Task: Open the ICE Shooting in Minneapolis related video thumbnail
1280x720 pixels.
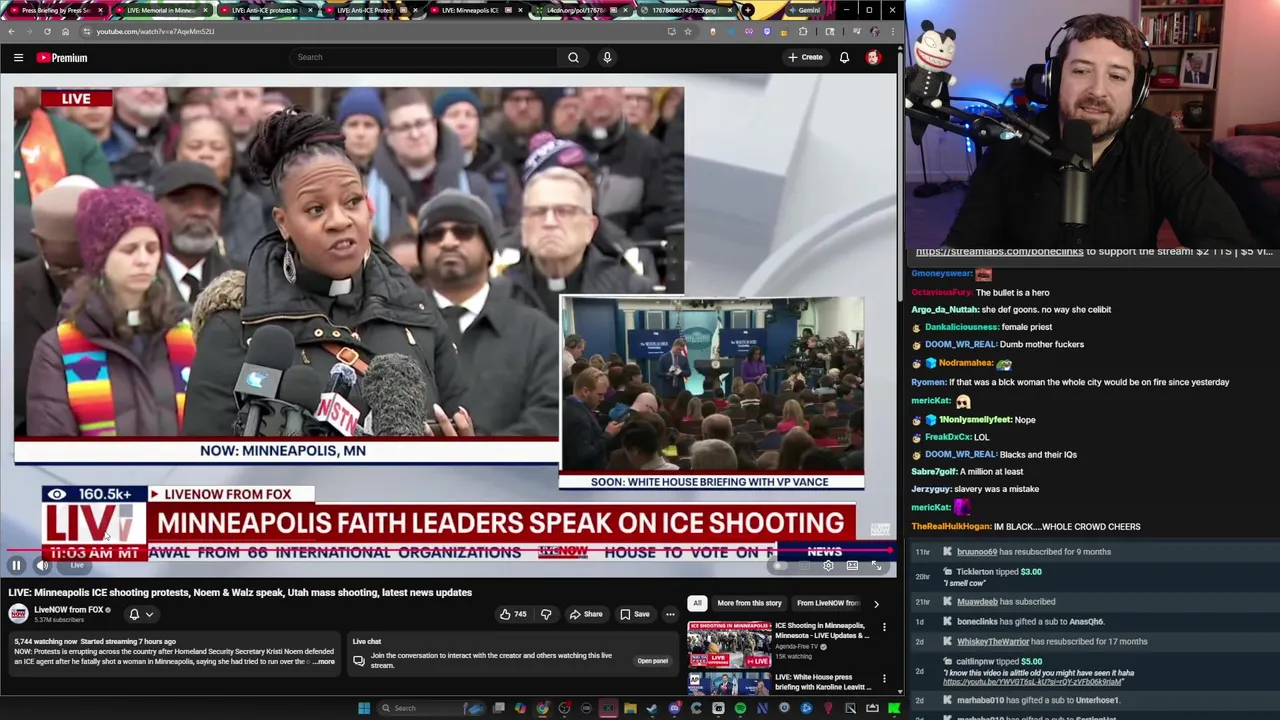Action: tap(729, 645)
